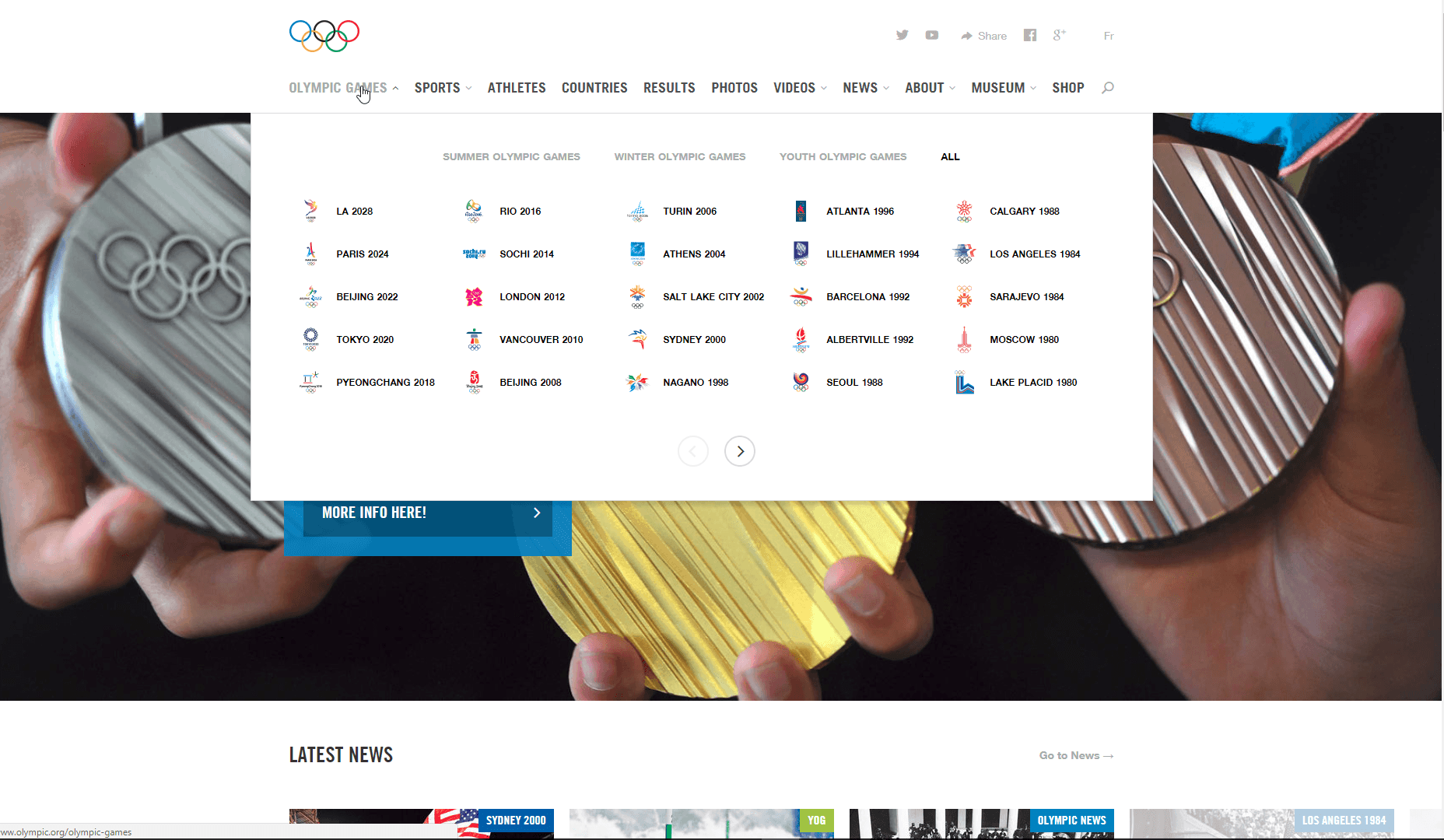Image resolution: width=1444 pixels, height=840 pixels.
Task: Click the Calgary 1988 emblem icon
Action: click(x=964, y=211)
